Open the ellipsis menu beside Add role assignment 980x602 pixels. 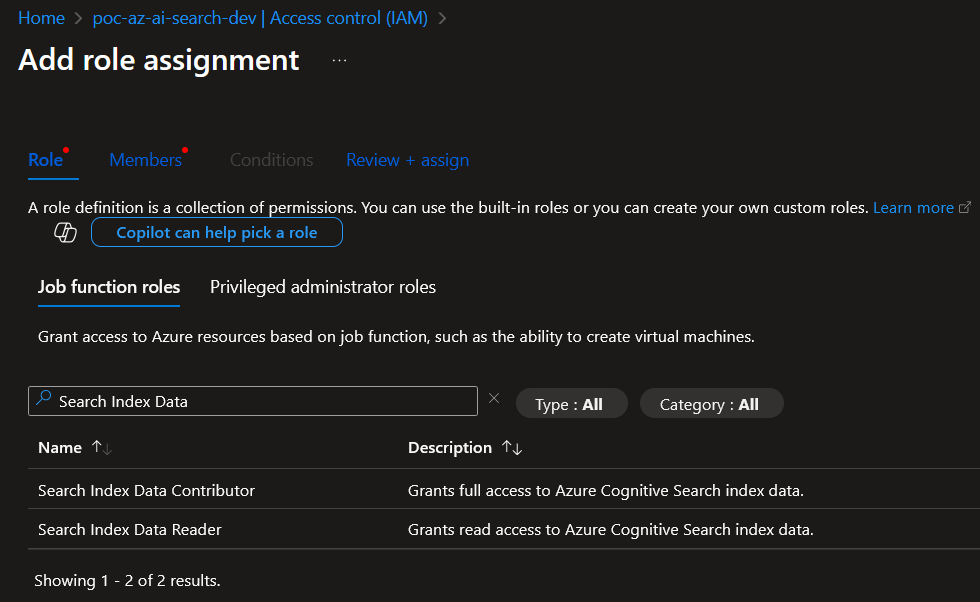(x=339, y=61)
